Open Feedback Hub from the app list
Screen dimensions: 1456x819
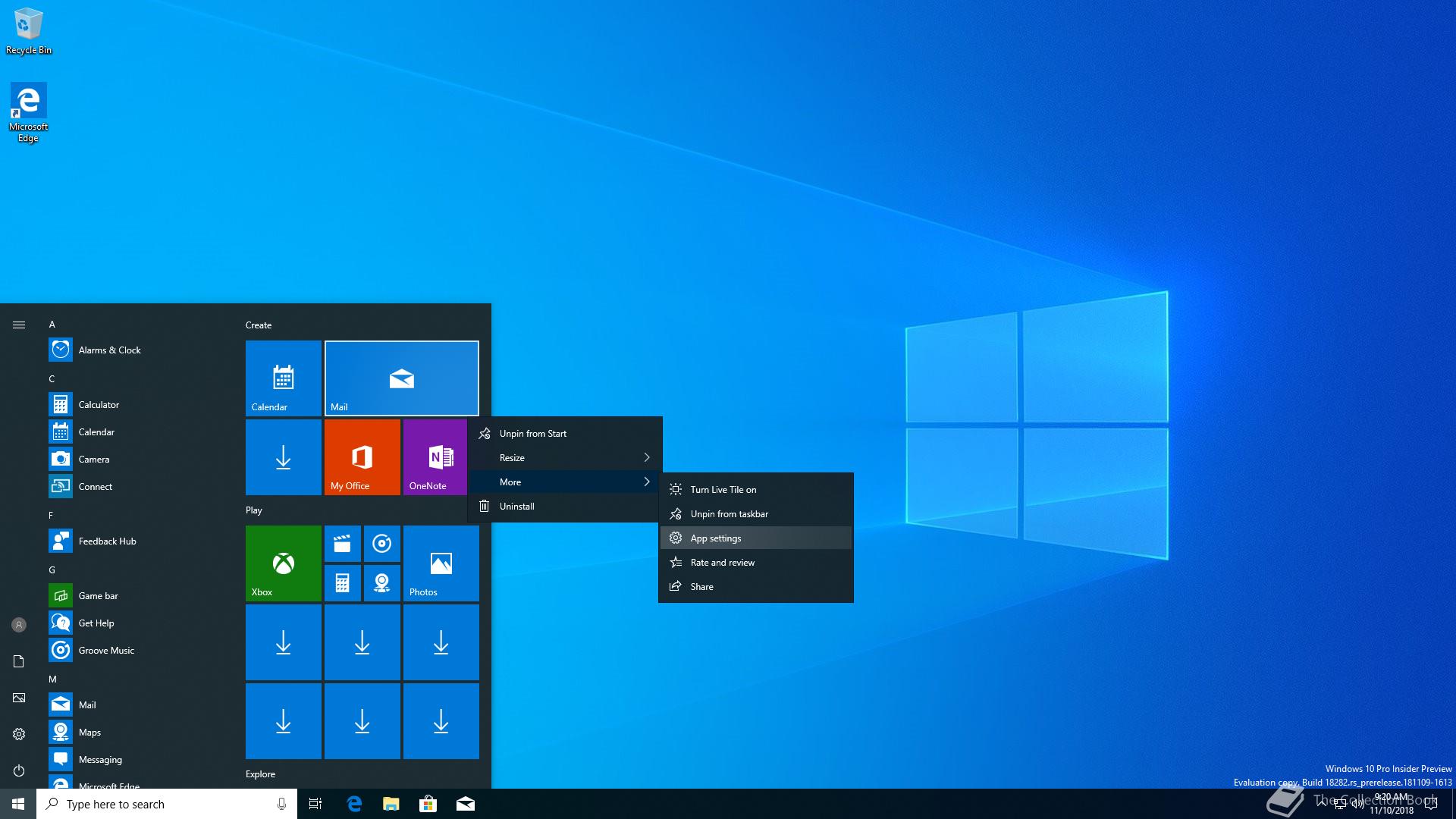pos(136,541)
